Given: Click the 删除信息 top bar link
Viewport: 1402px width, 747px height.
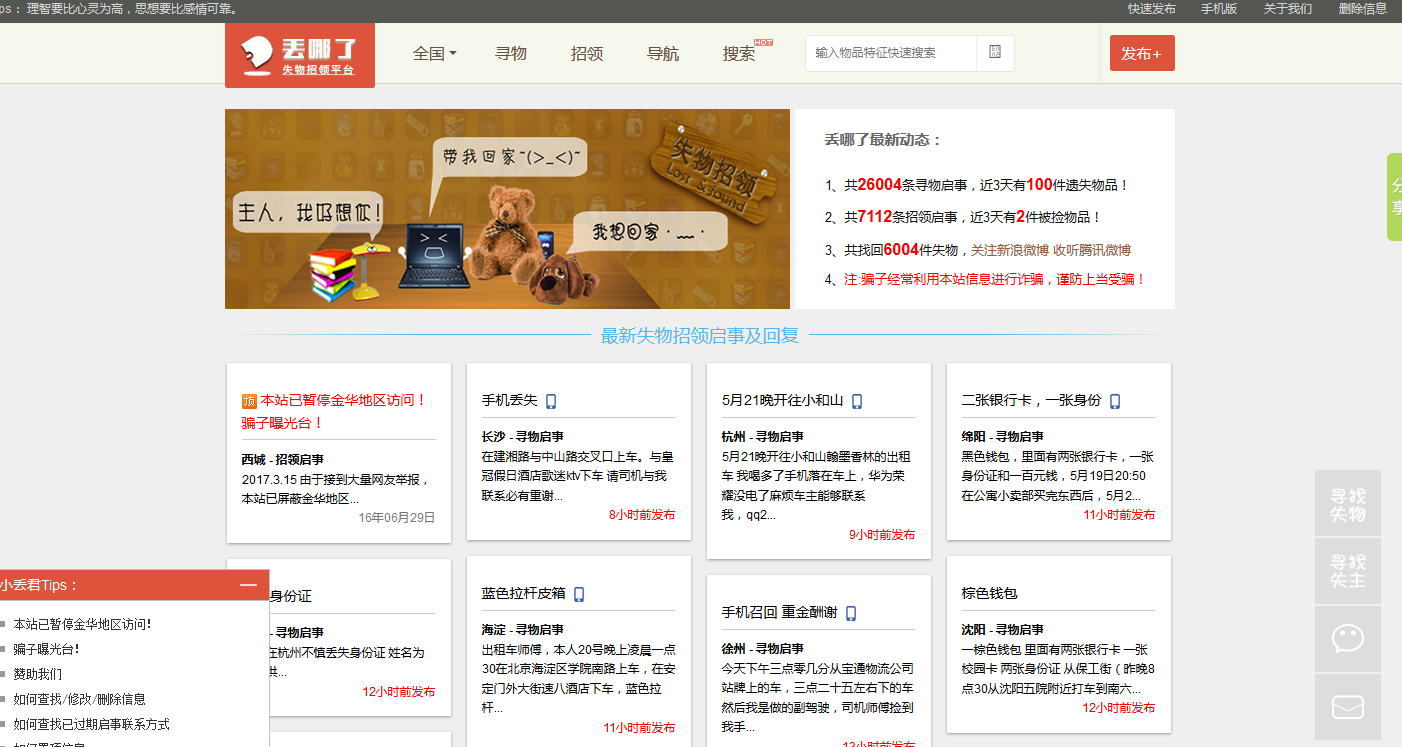Looking at the screenshot, I should (1362, 9).
